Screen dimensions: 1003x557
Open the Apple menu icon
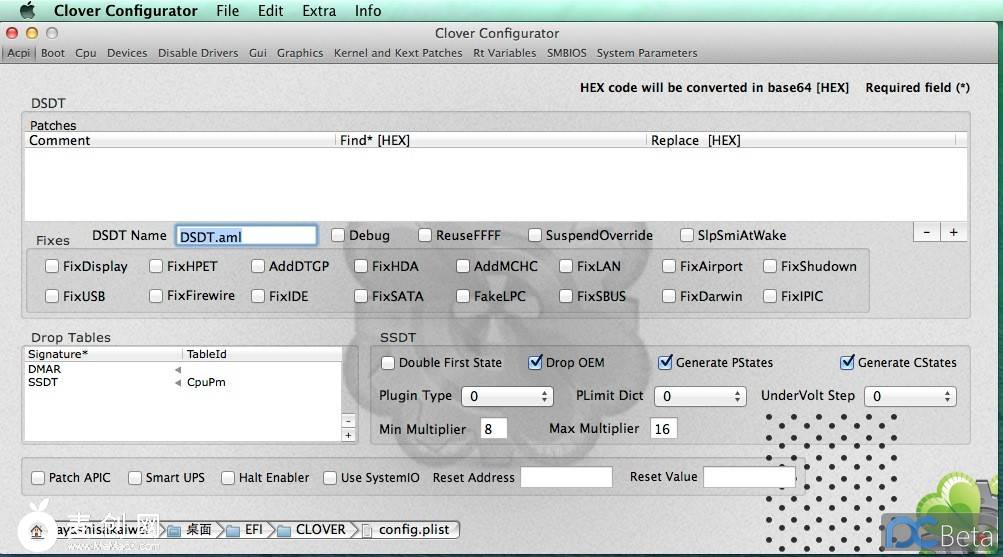click(x=26, y=10)
